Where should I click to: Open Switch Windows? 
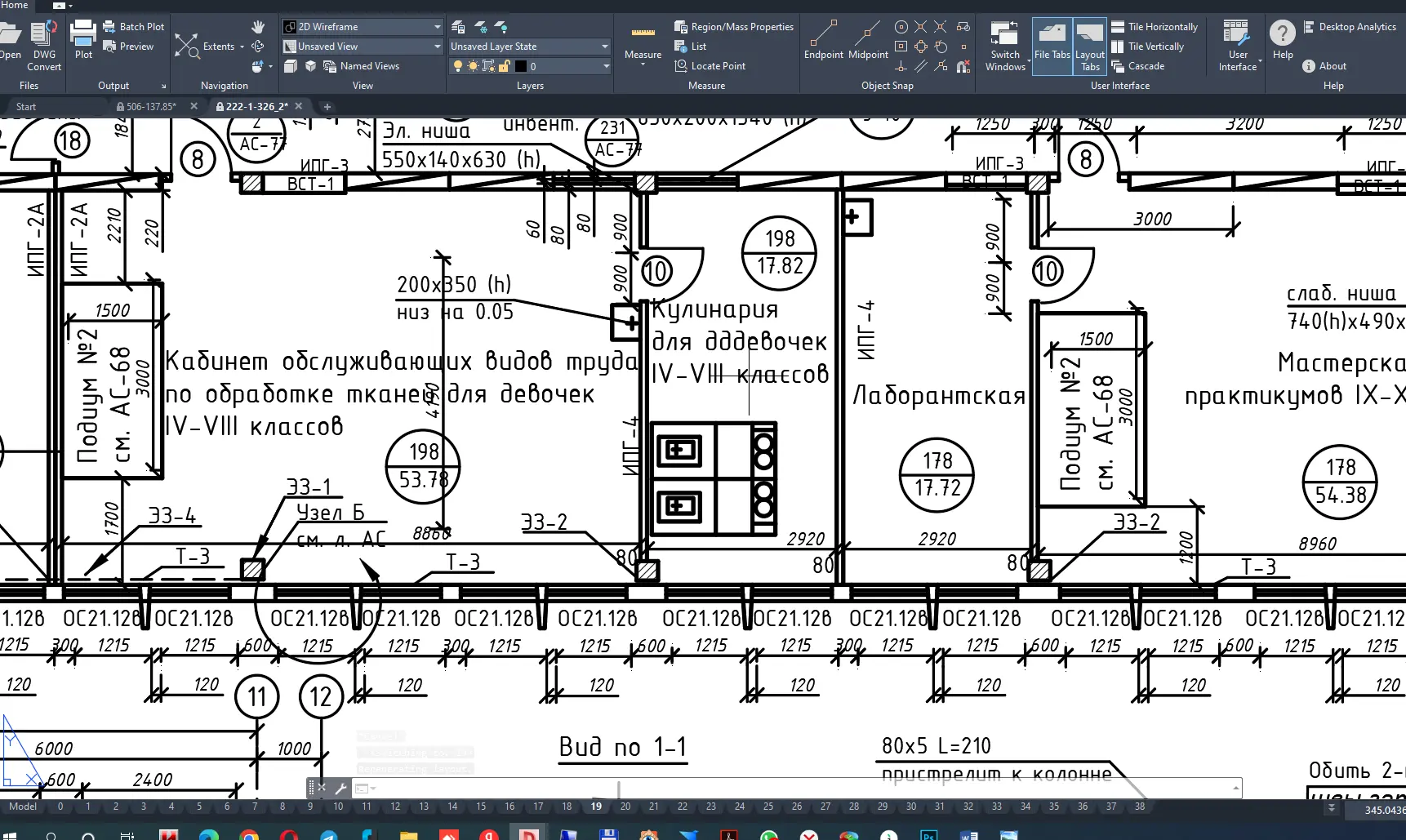coord(1005,46)
